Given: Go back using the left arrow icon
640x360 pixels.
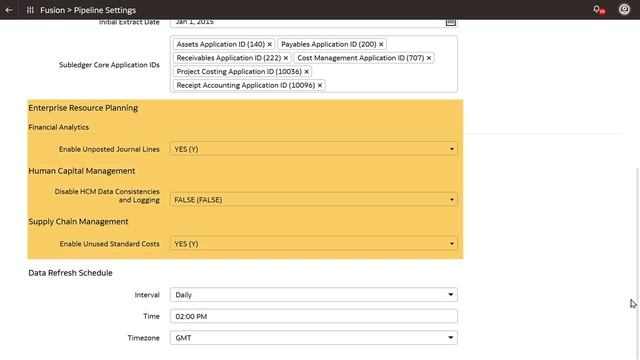Looking at the screenshot, I should (x=9, y=10).
